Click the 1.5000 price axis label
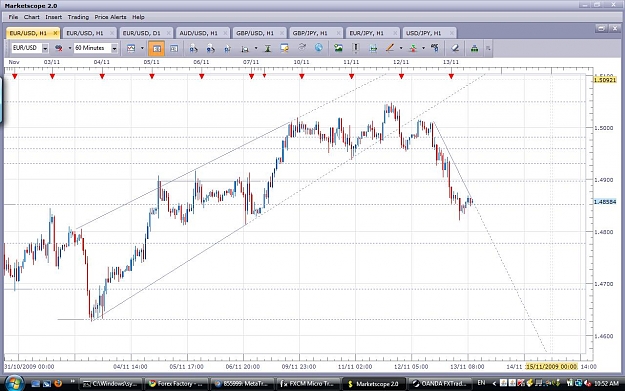 (x=603, y=128)
